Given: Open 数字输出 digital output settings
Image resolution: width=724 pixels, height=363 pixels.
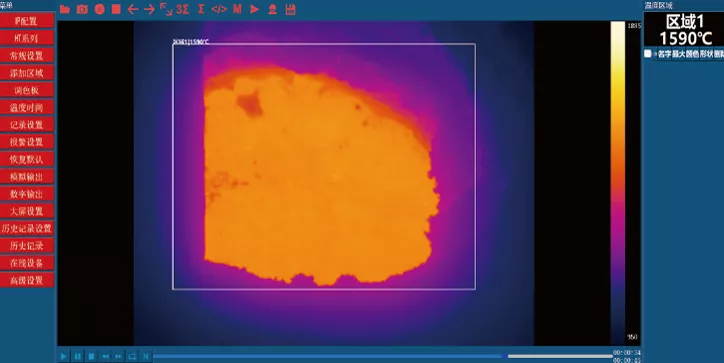Looking at the screenshot, I should pyautogui.click(x=27, y=194).
